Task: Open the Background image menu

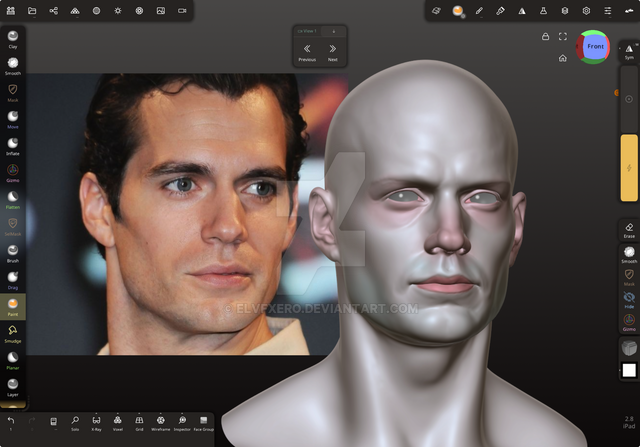Action: [x=161, y=11]
